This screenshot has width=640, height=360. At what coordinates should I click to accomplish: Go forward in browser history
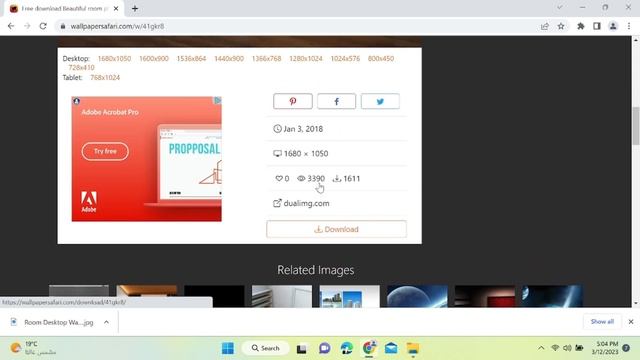(27, 26)
